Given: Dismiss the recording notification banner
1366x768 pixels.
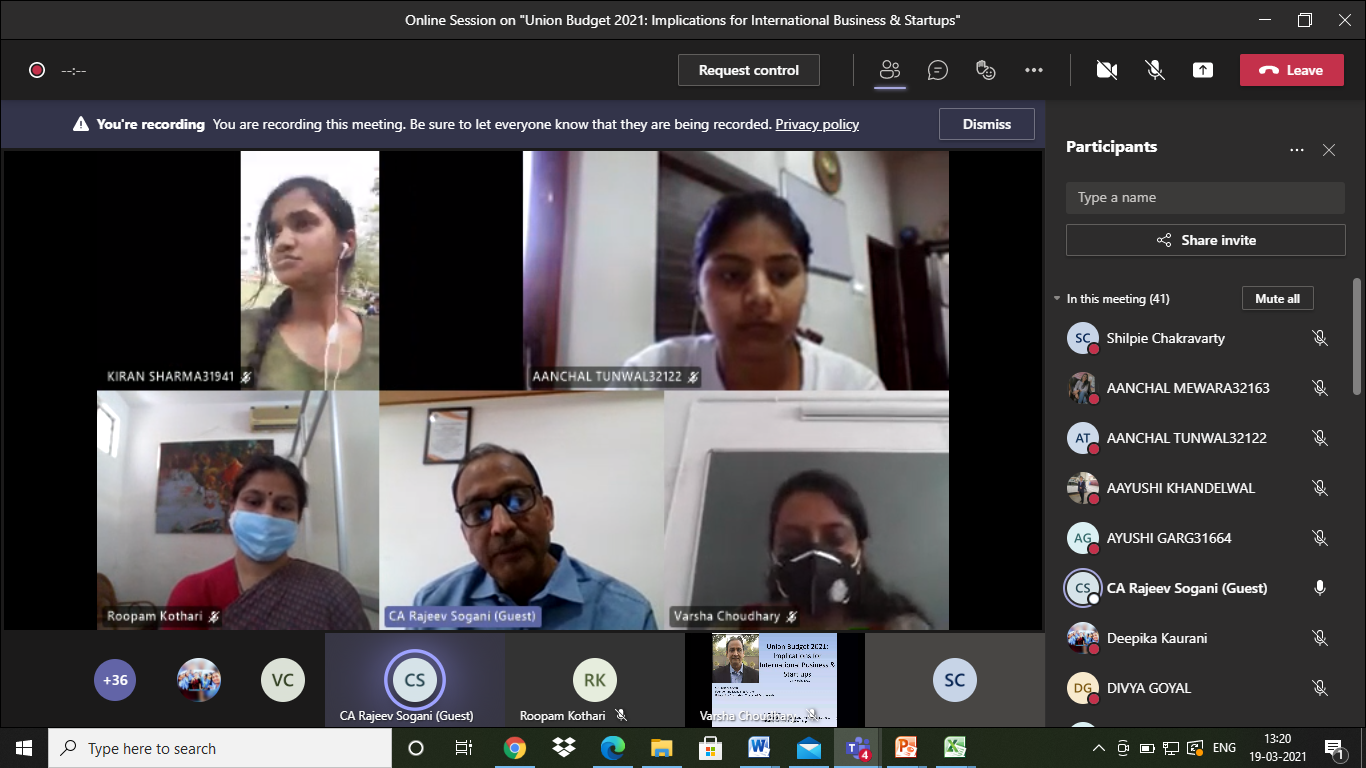Looking at the screenshot, I should 986,124.
